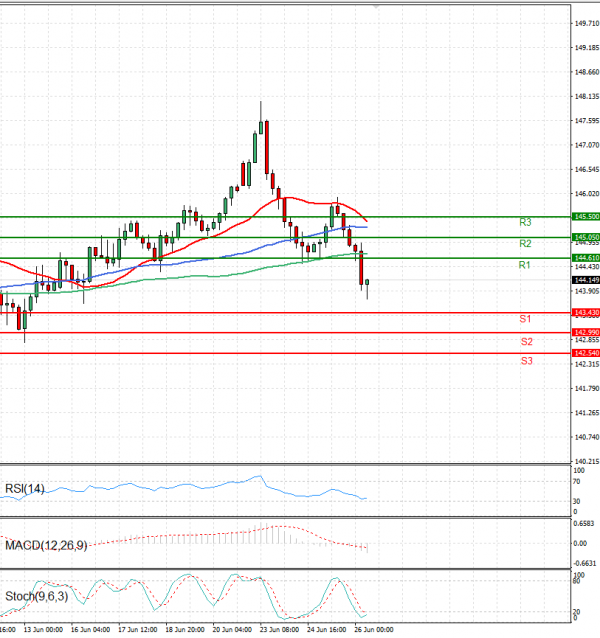Click the 142.990 red price tag
This screenshot has height=638, width=600.
(585, 332)
